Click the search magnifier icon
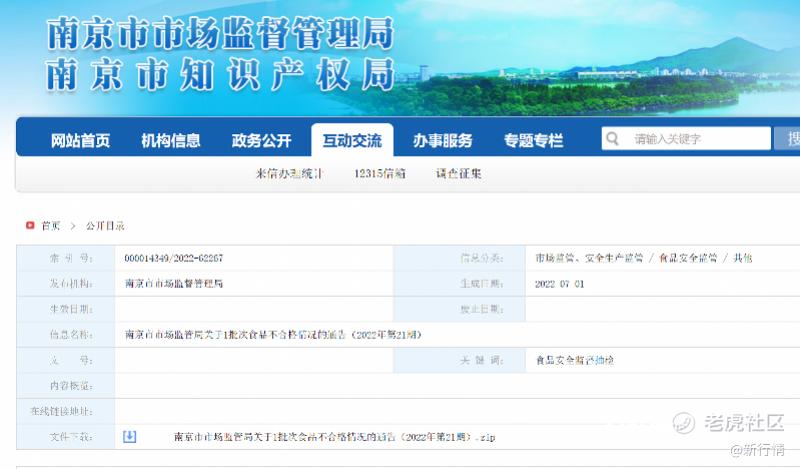Viewport: 800px width, 469px height. (x=612, y=139)
